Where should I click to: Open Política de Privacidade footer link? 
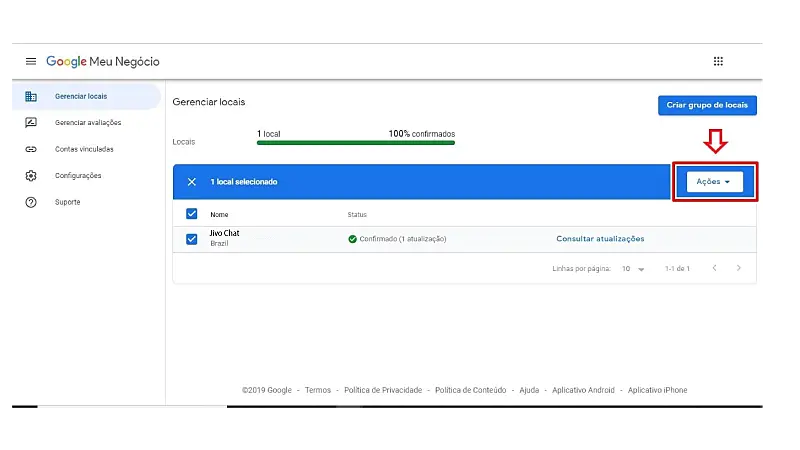383,390
